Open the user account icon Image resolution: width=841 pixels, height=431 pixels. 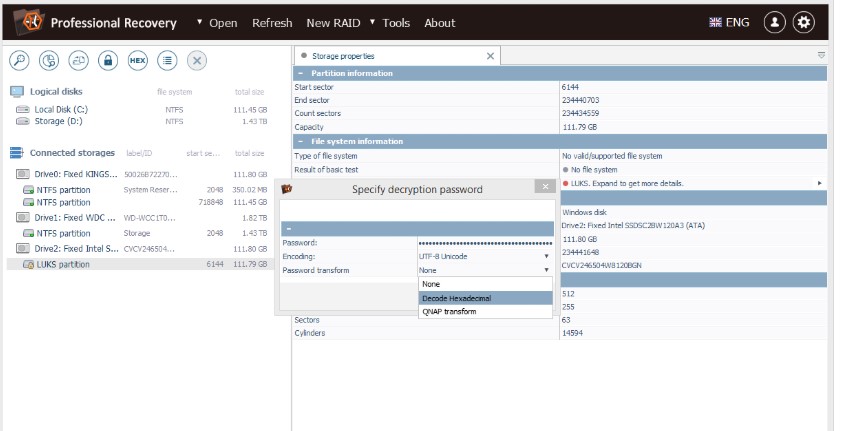tap(774, 22)
